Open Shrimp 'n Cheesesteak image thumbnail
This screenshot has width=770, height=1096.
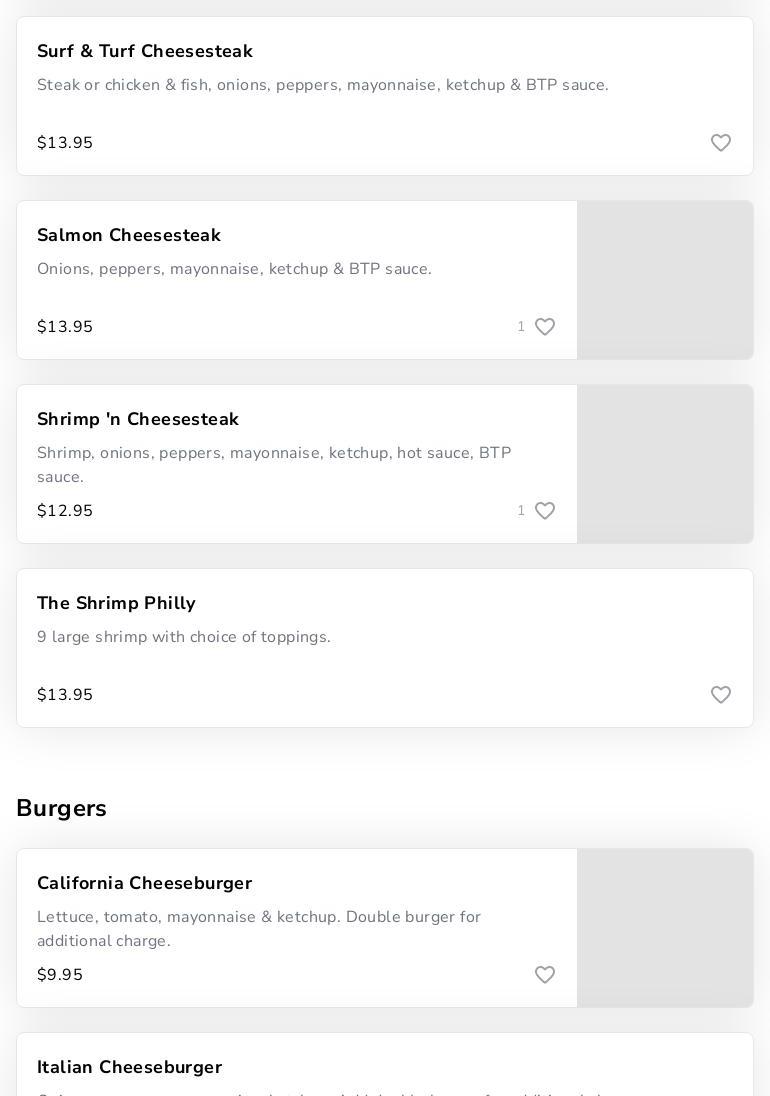665,464
